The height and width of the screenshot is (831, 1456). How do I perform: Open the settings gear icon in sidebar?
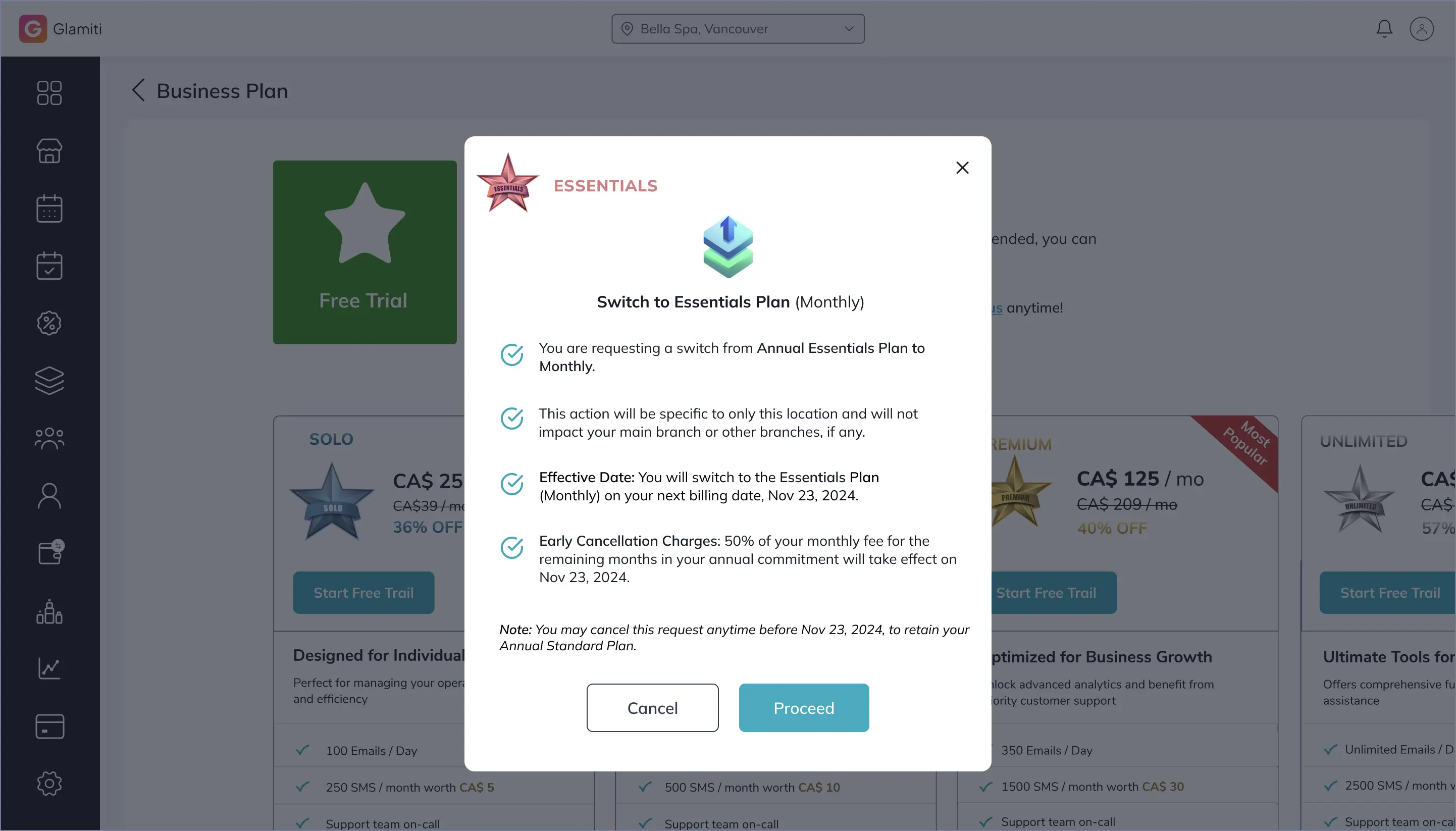tap(49, 784)
